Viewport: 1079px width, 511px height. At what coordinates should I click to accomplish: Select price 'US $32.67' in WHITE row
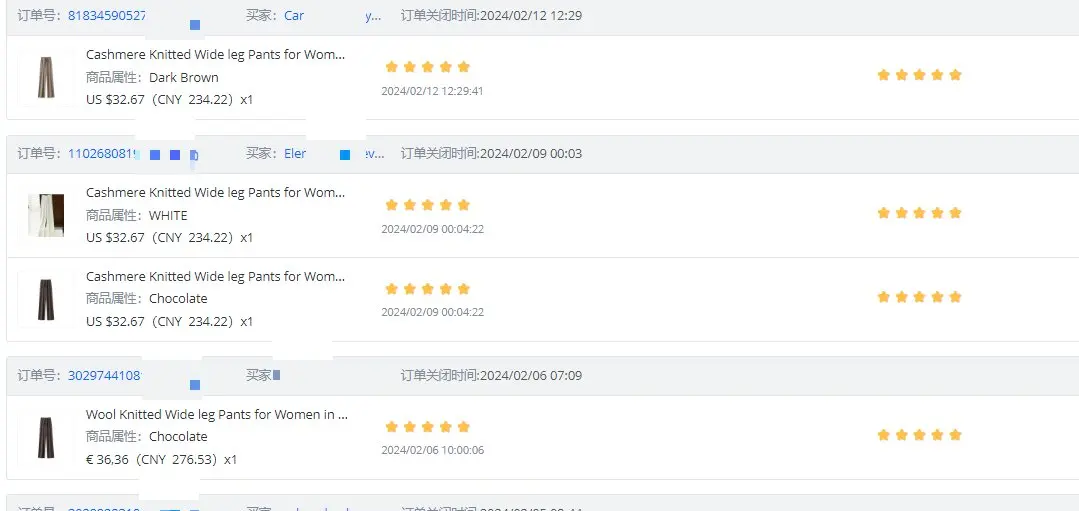tap(115, 238)
